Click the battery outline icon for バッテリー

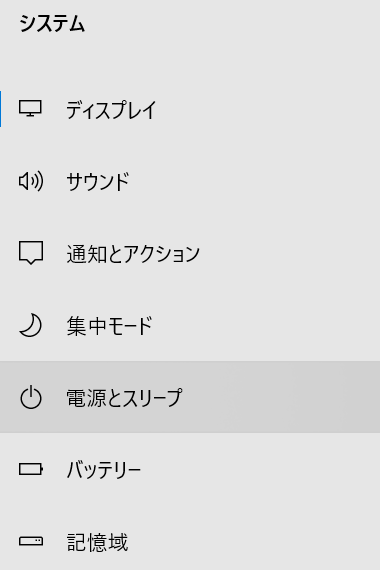click(x=31, y=469)
